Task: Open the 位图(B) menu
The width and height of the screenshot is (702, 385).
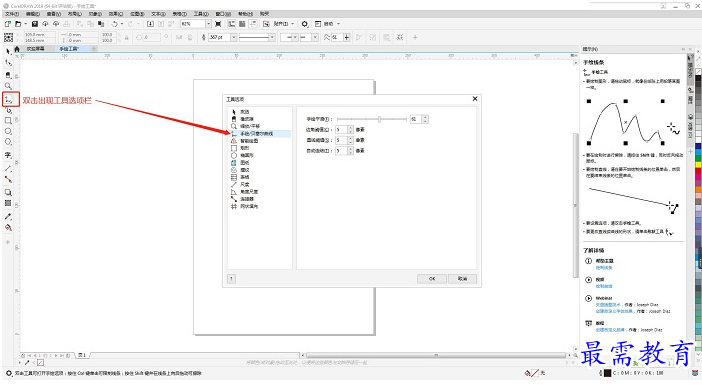Action: coord(137,14)
